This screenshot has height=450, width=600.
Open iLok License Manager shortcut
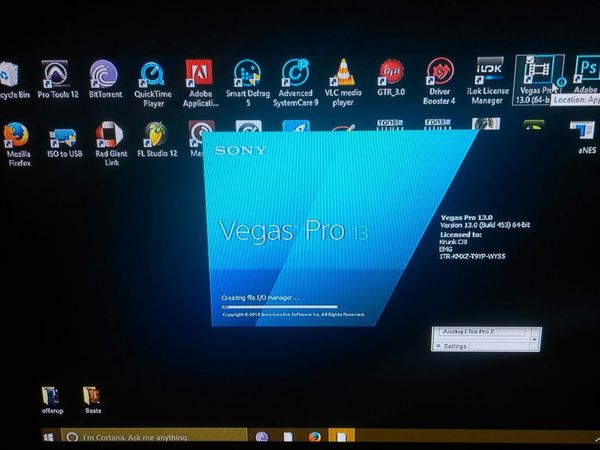487,81
